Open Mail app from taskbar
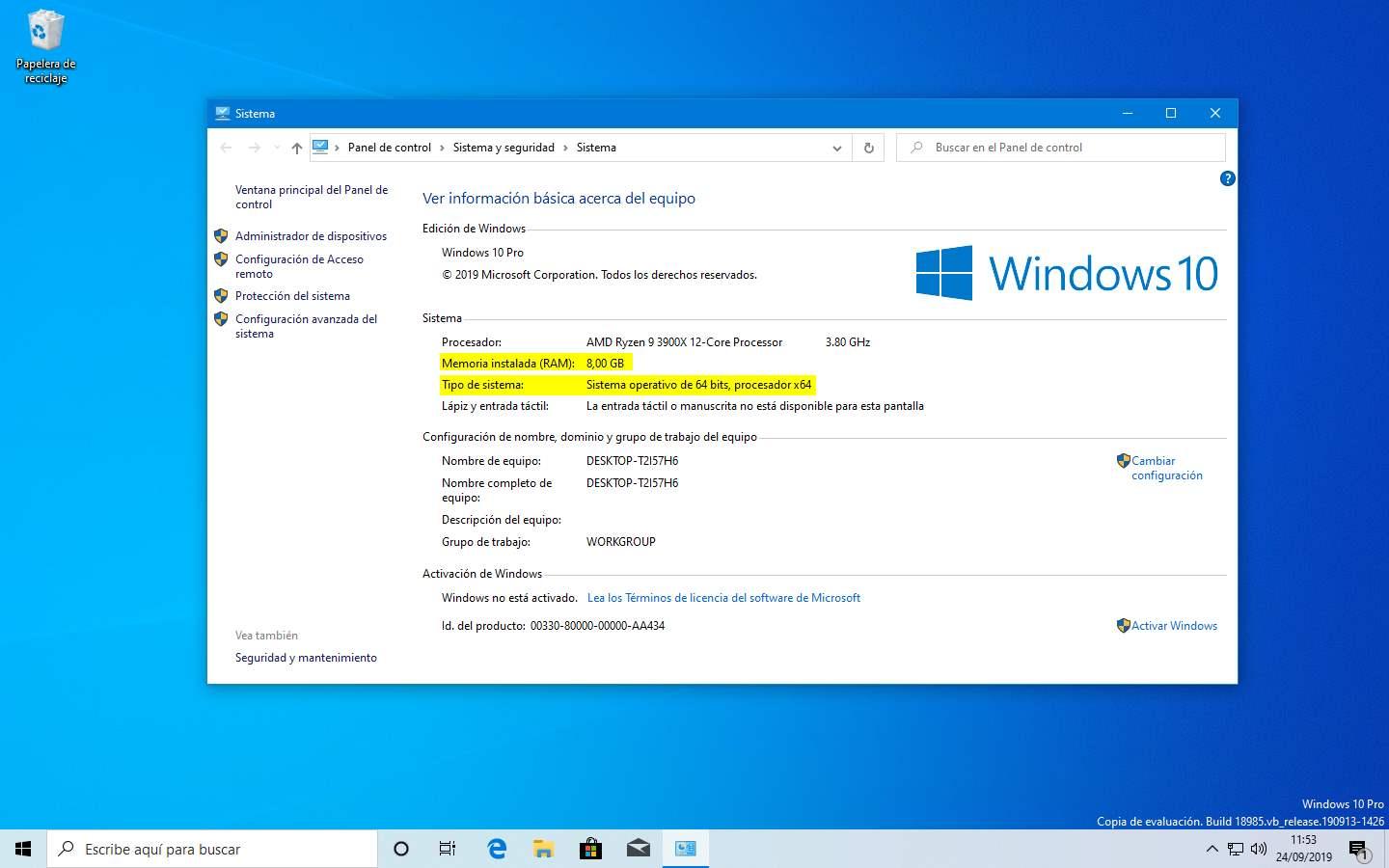This screenshot has width=1389, height=868. point(638,849)
